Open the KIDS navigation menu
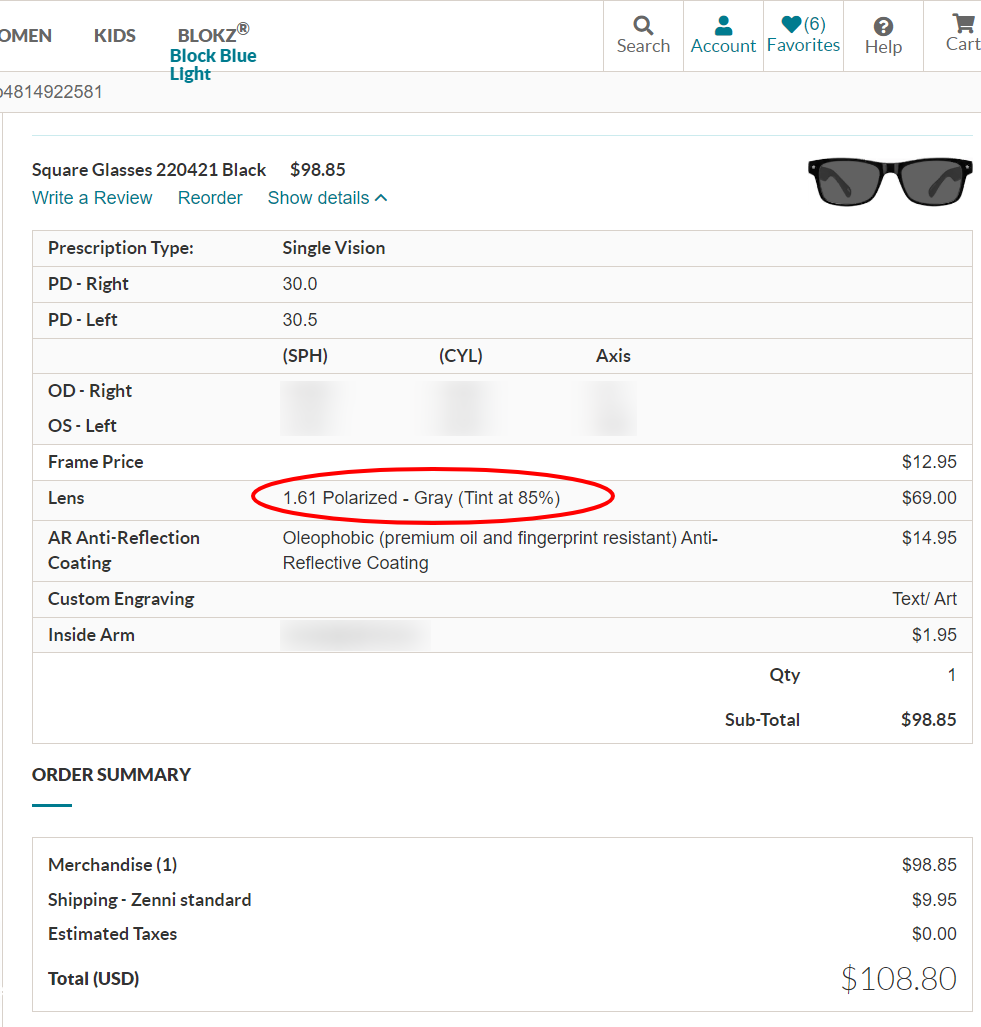 point(115,36)
